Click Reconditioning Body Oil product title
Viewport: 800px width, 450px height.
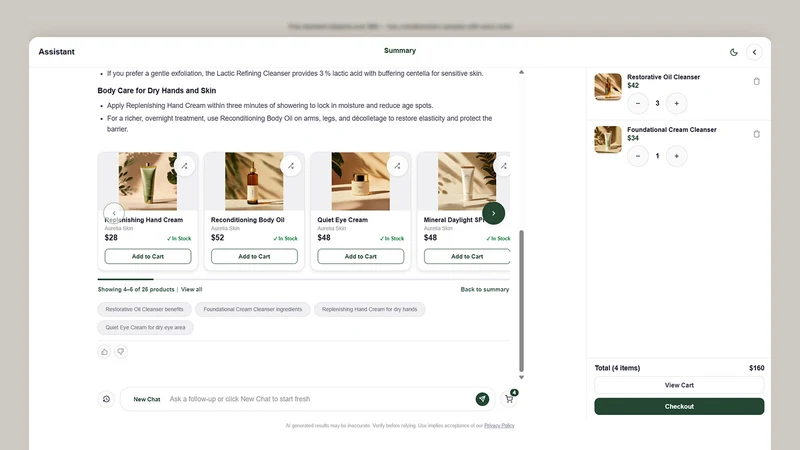click(x=247, y=220)
